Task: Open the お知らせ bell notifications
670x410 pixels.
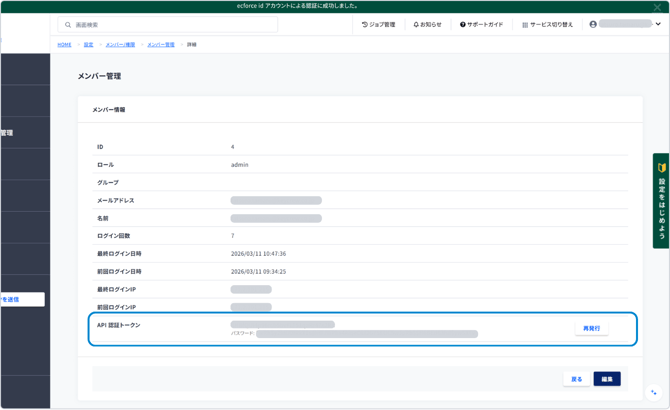Action: coord(427,25)
